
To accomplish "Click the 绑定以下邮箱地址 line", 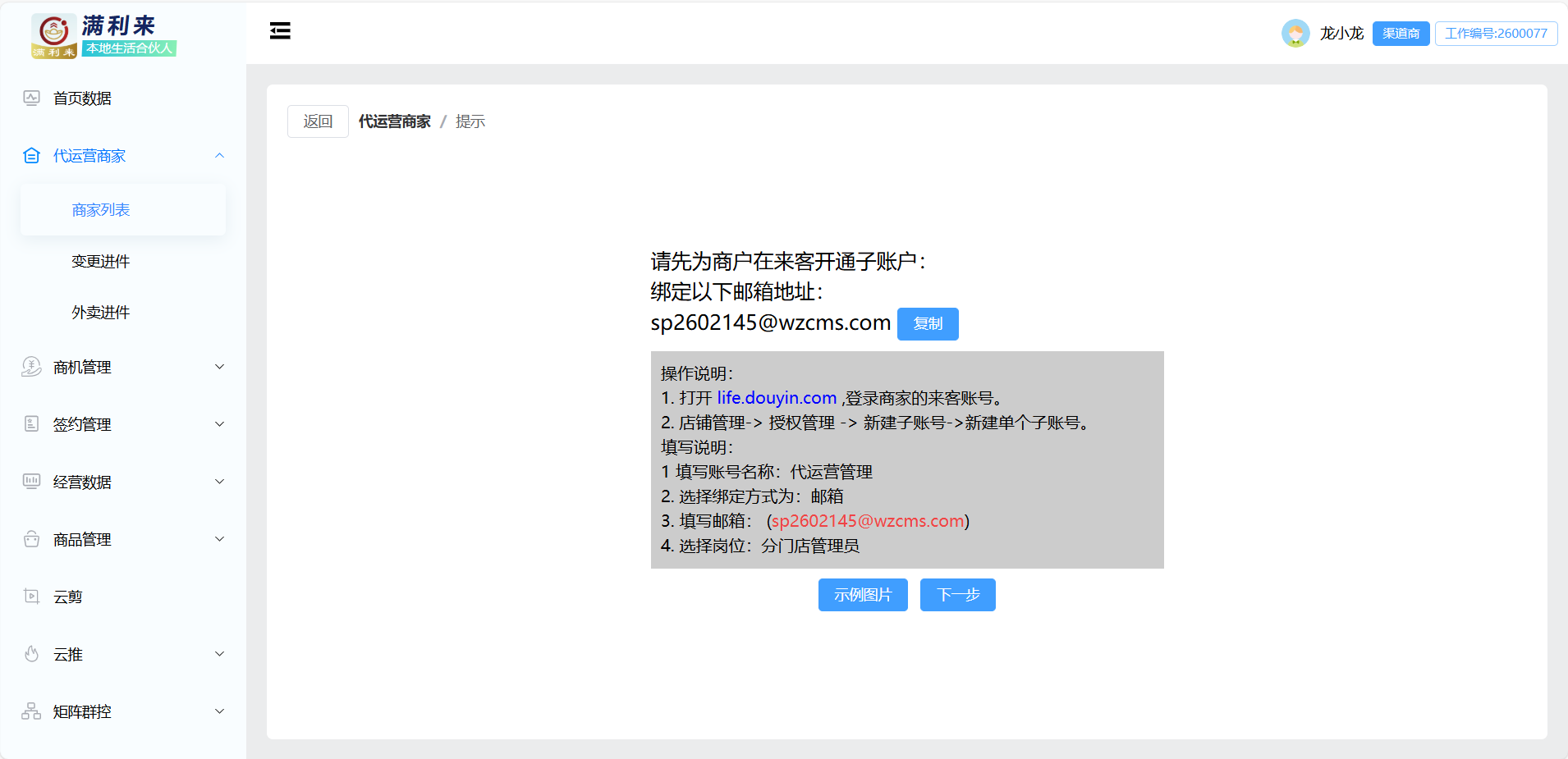I will point(737,292).
